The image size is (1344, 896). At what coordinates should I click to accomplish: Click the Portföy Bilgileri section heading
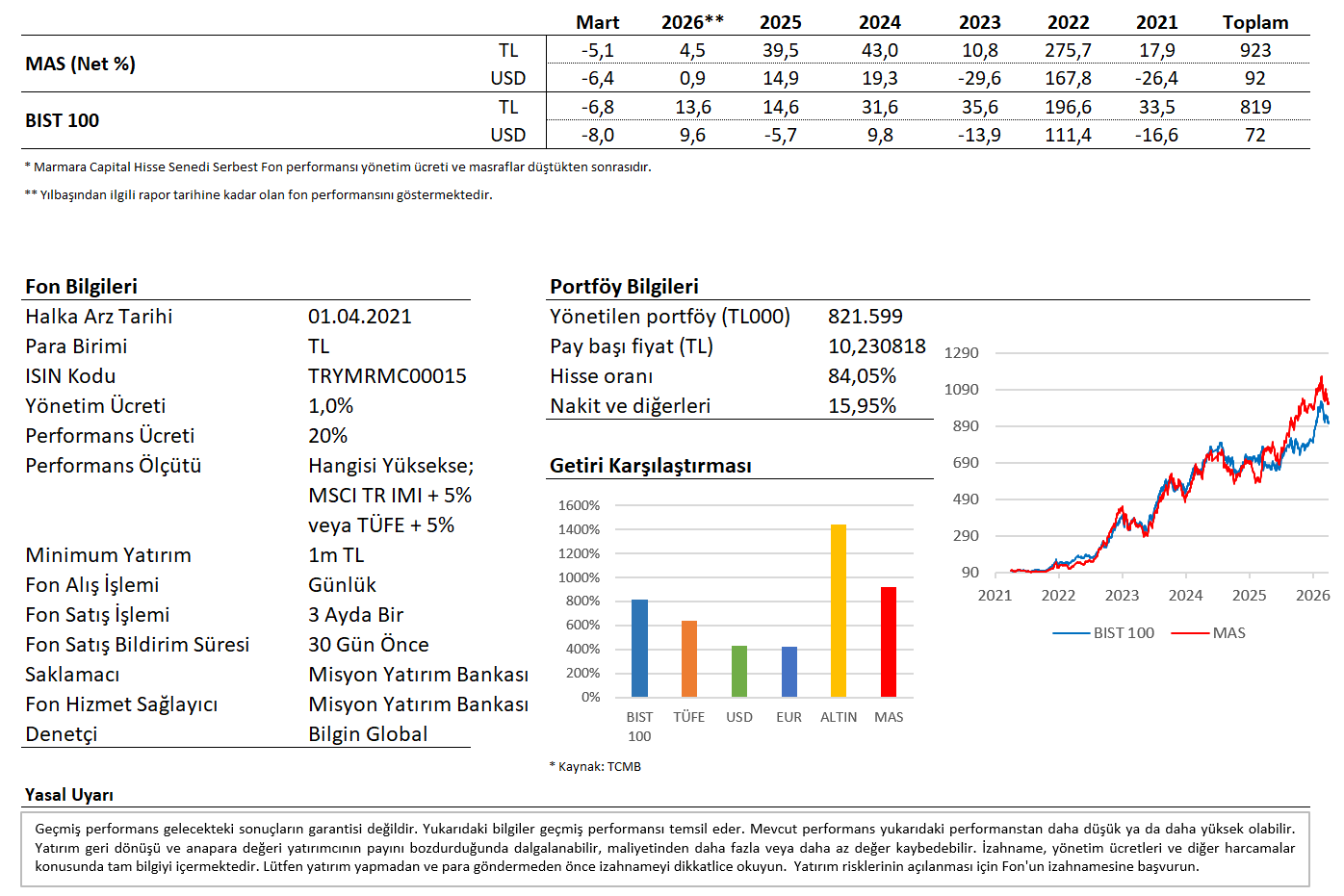click(624, 287)
